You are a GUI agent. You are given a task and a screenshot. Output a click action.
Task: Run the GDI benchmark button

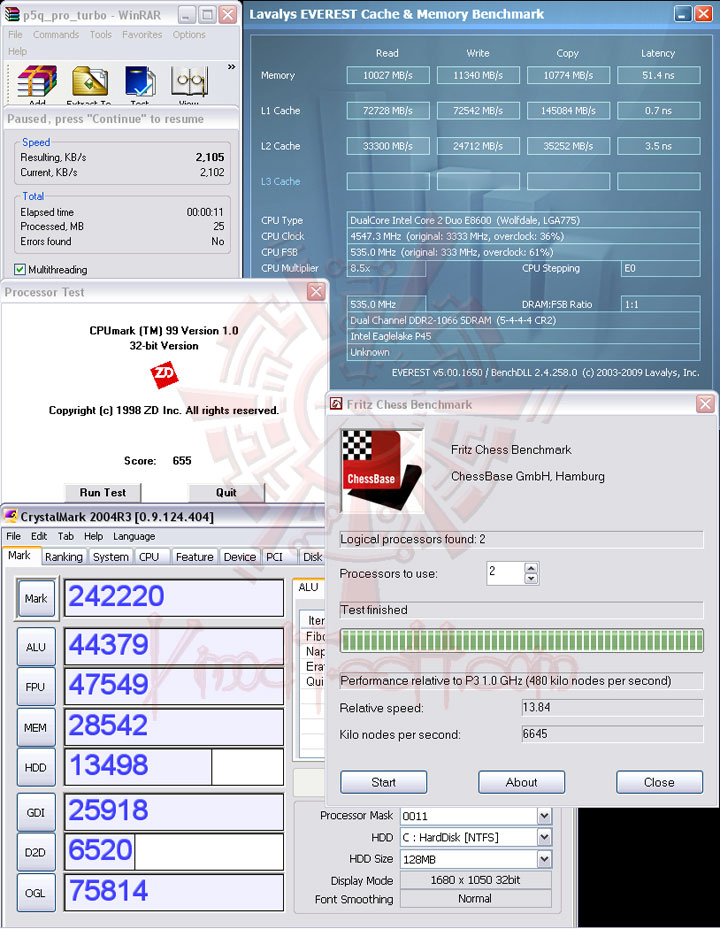pos(36,812)
